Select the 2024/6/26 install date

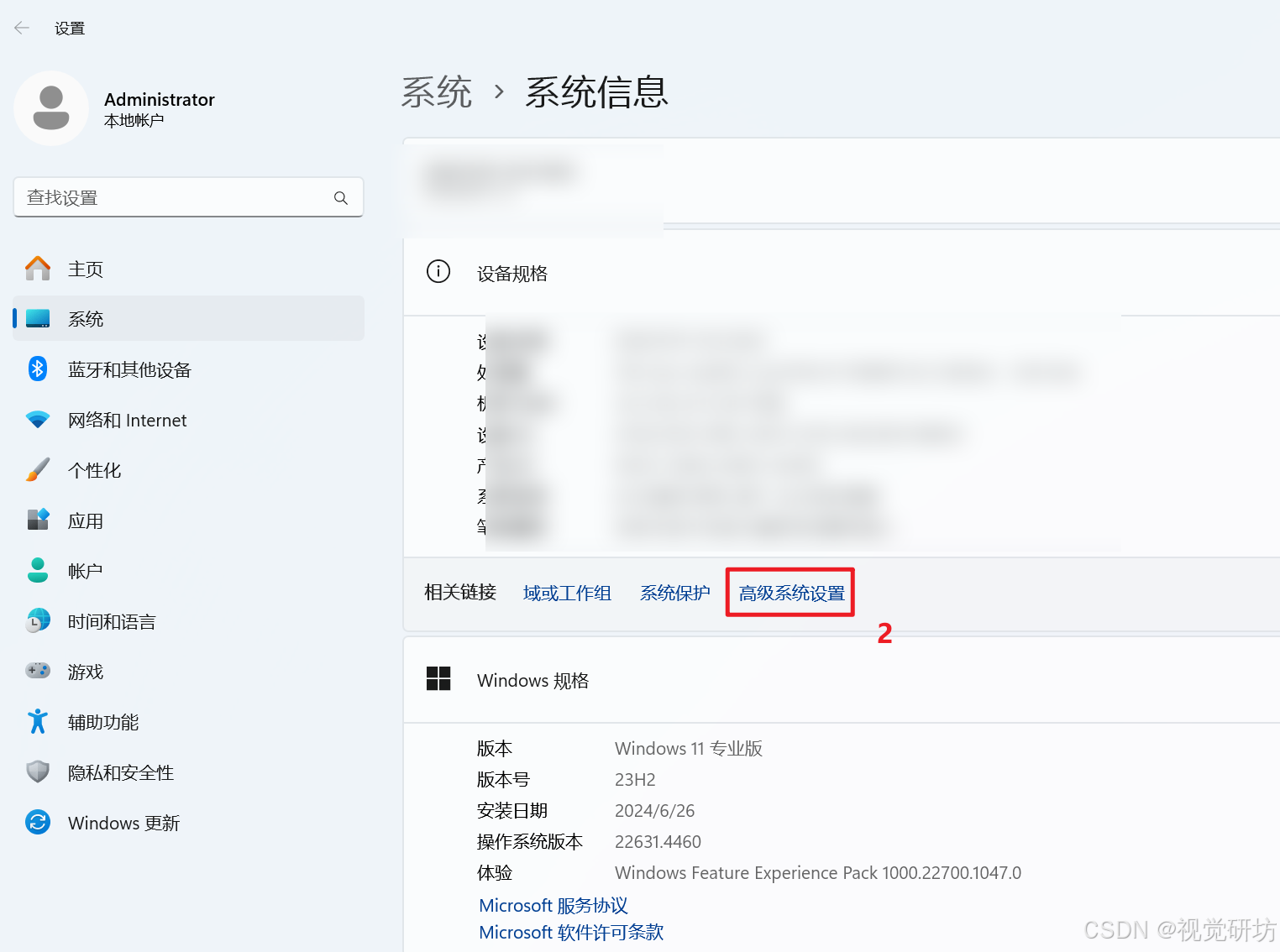click(x=655, y=811)
